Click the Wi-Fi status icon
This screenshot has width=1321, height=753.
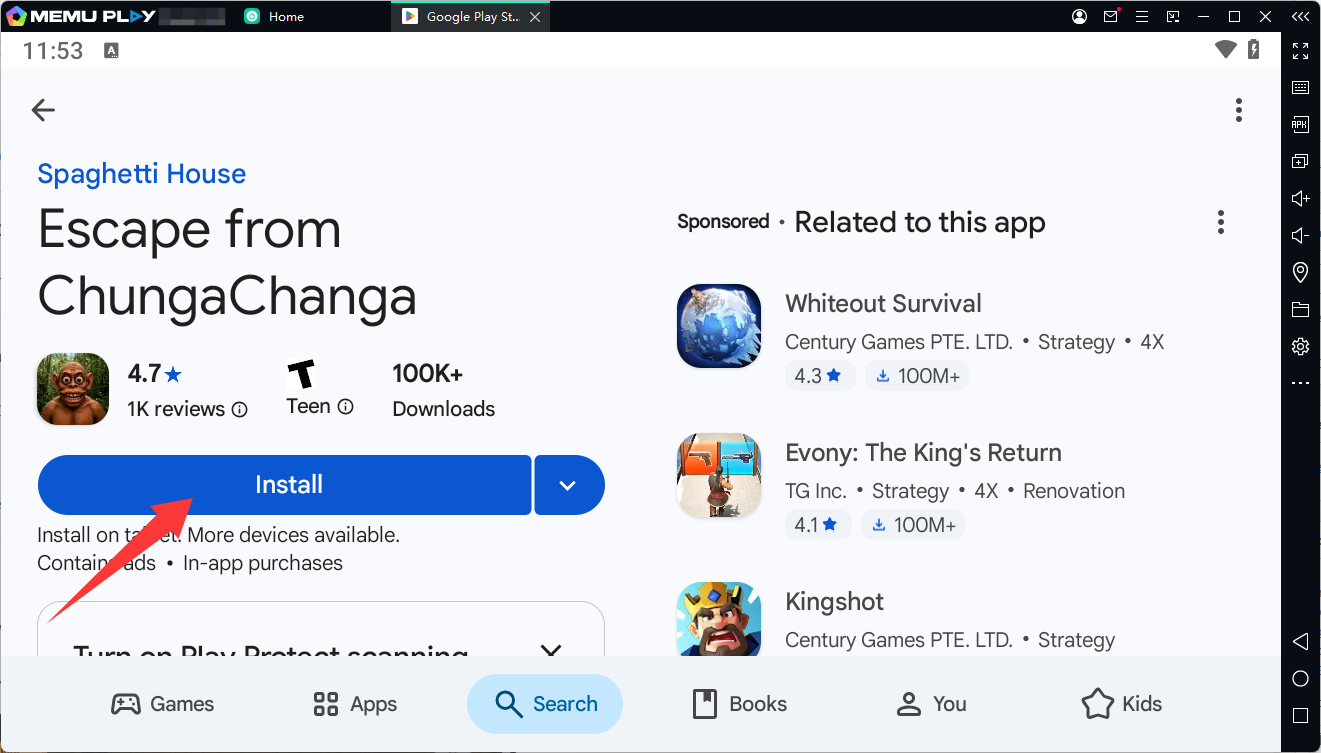(1226, 50)
